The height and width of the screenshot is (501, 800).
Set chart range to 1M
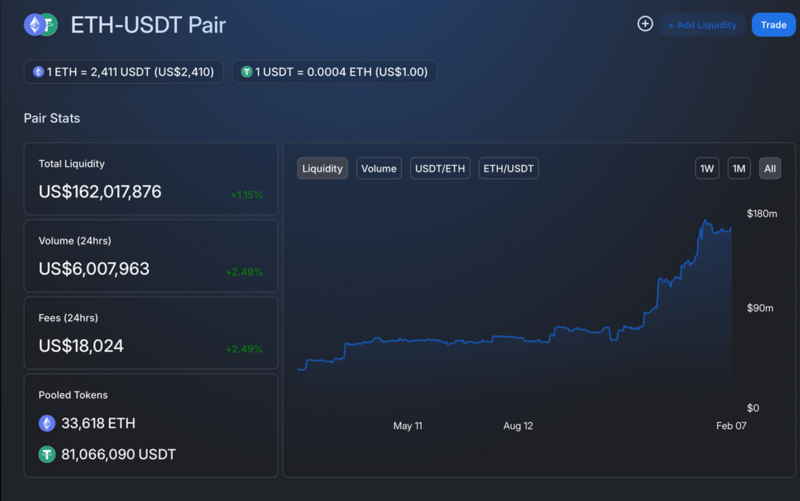pyautogui.click(x=739, y=168)
